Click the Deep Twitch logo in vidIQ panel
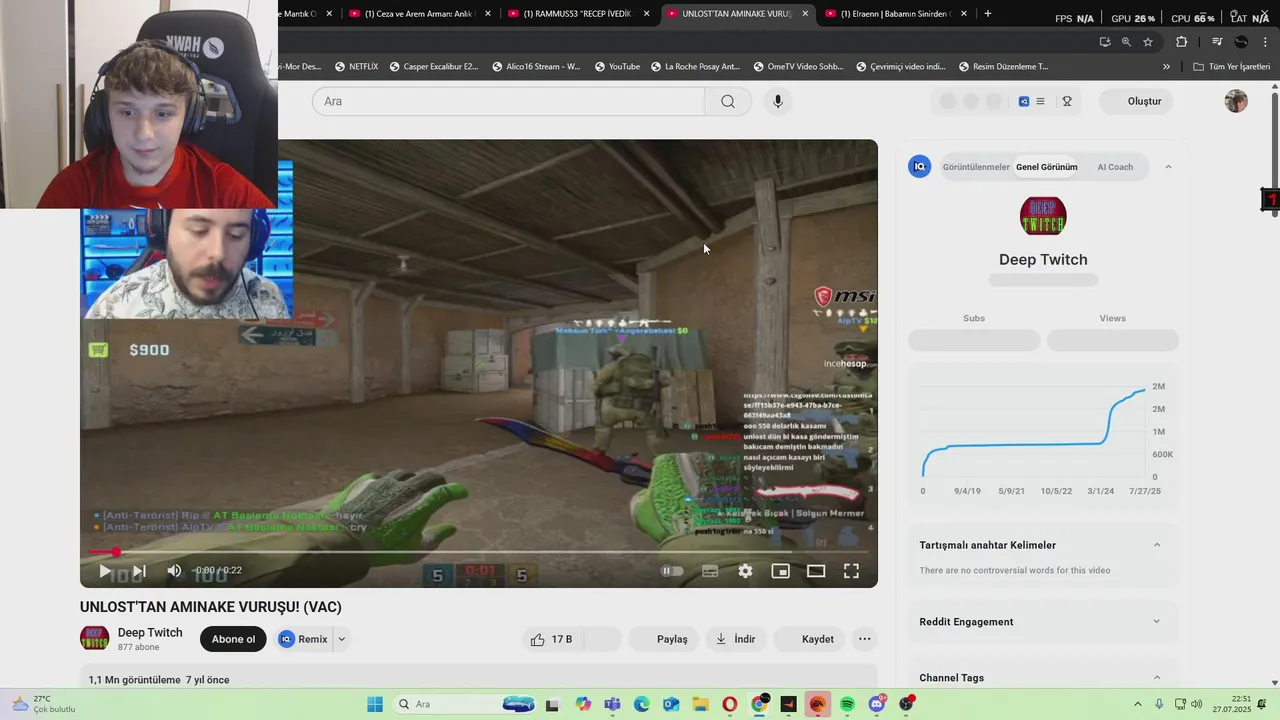This screenshot has height=720, width=1280. [x=1043, y=216]
